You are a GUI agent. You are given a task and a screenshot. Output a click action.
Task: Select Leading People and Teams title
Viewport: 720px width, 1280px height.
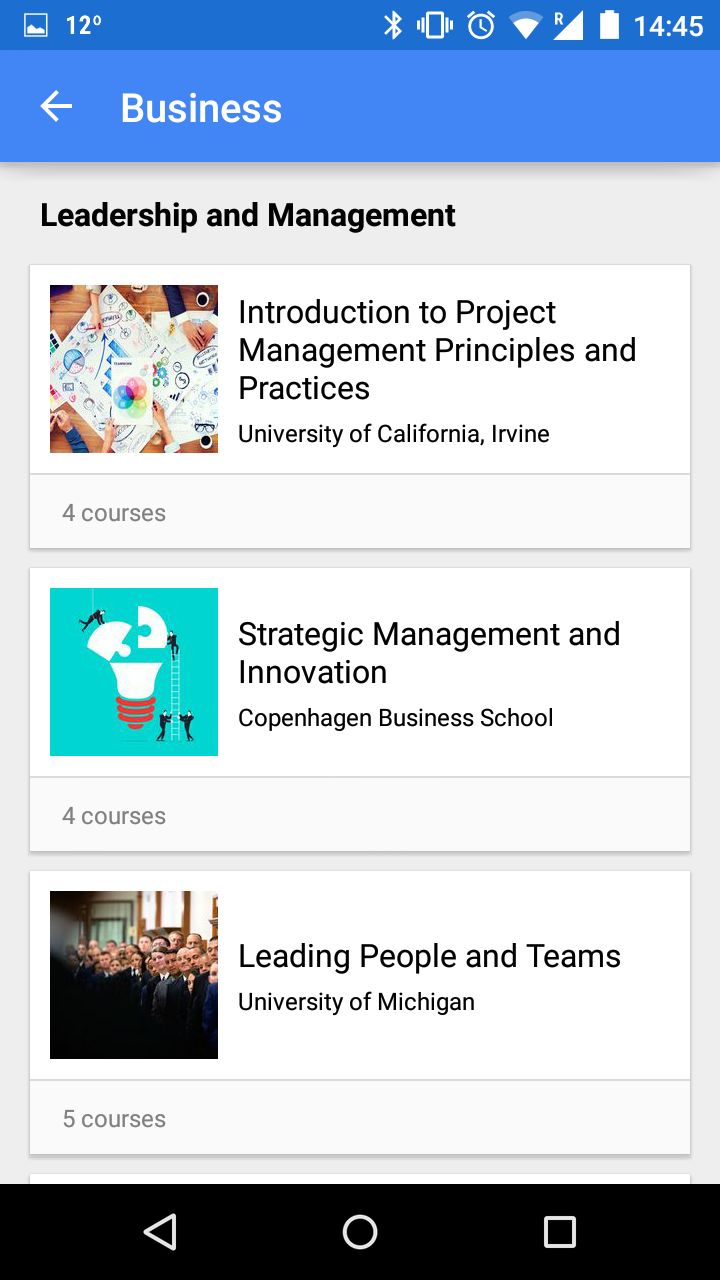(x=429, y=956)
